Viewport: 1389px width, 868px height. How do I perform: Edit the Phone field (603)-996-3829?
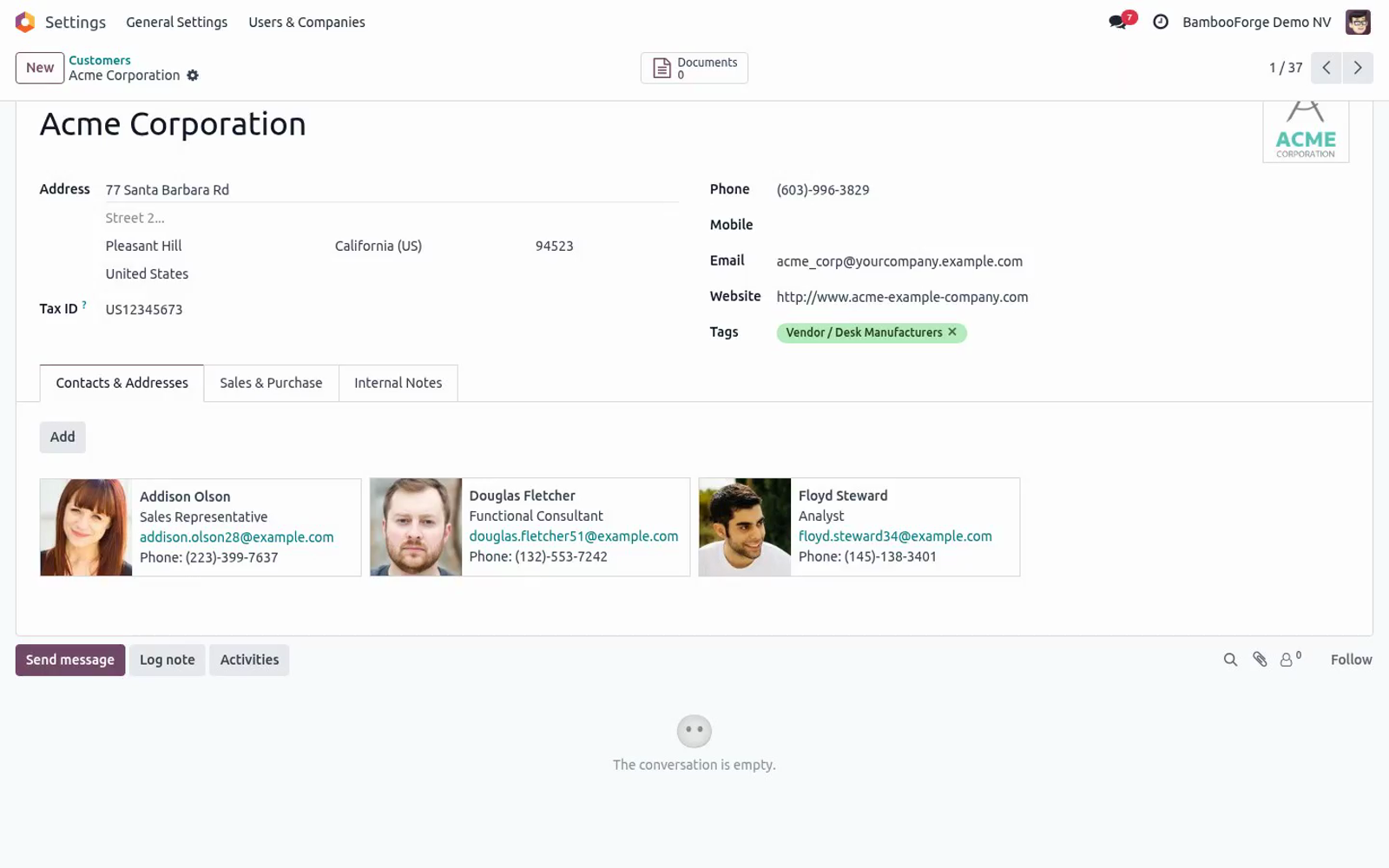tap(1063, 190)
